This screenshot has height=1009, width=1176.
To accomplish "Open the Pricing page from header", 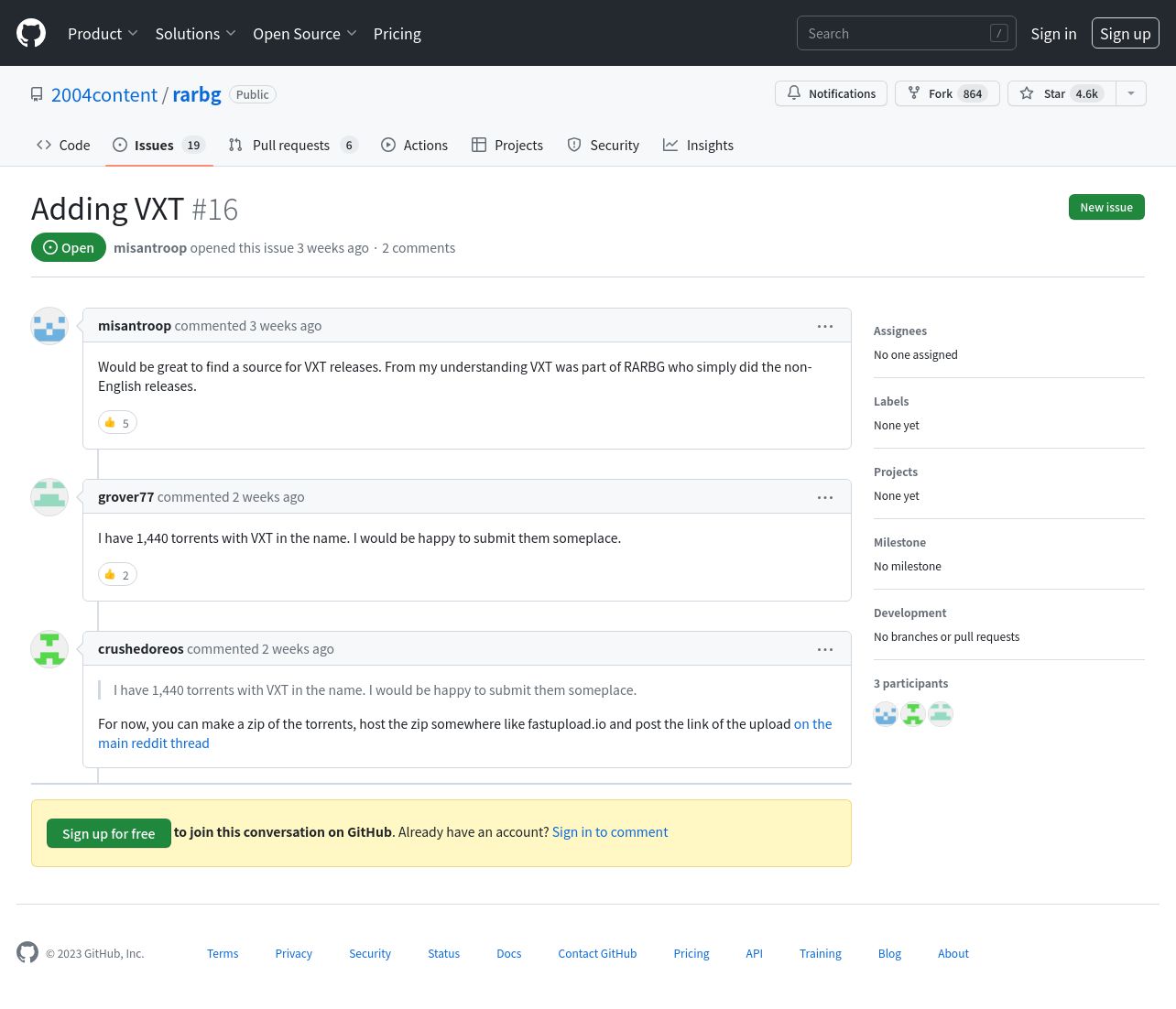I will point(397,33).
